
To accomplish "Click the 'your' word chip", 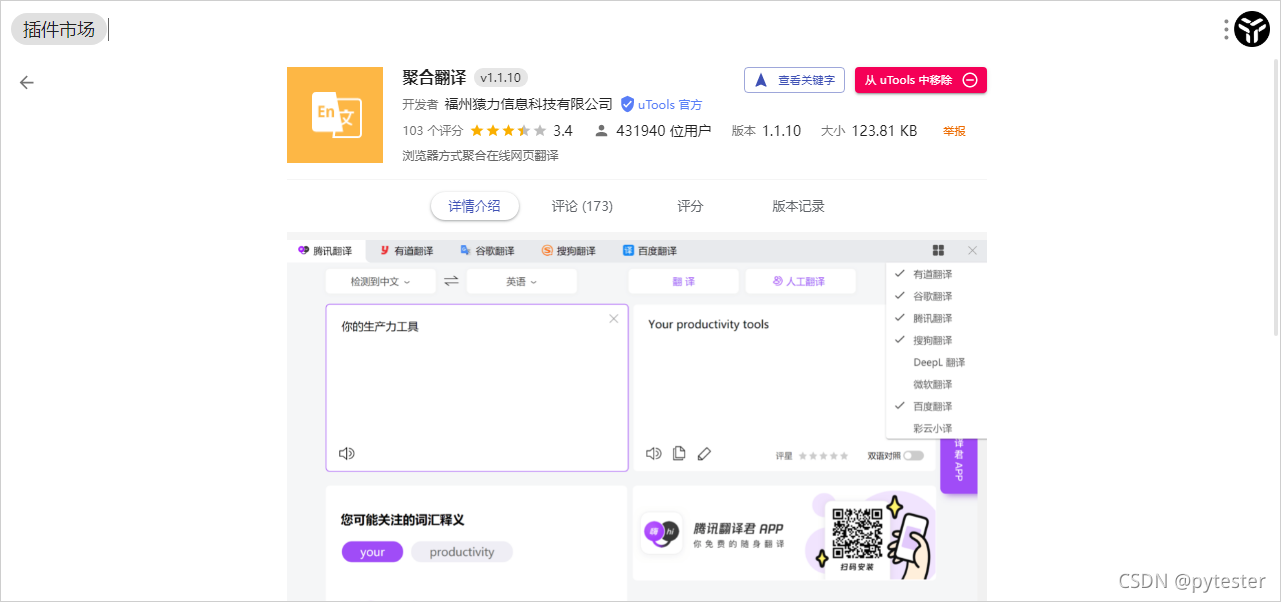I will coord(372,552).
